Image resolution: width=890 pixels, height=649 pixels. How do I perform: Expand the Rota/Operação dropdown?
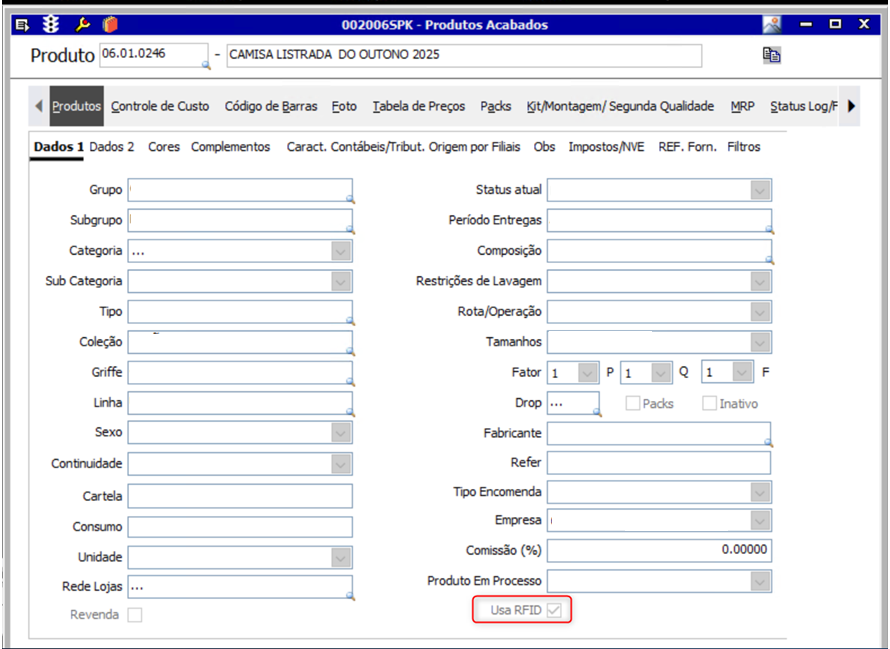point(760,312)
